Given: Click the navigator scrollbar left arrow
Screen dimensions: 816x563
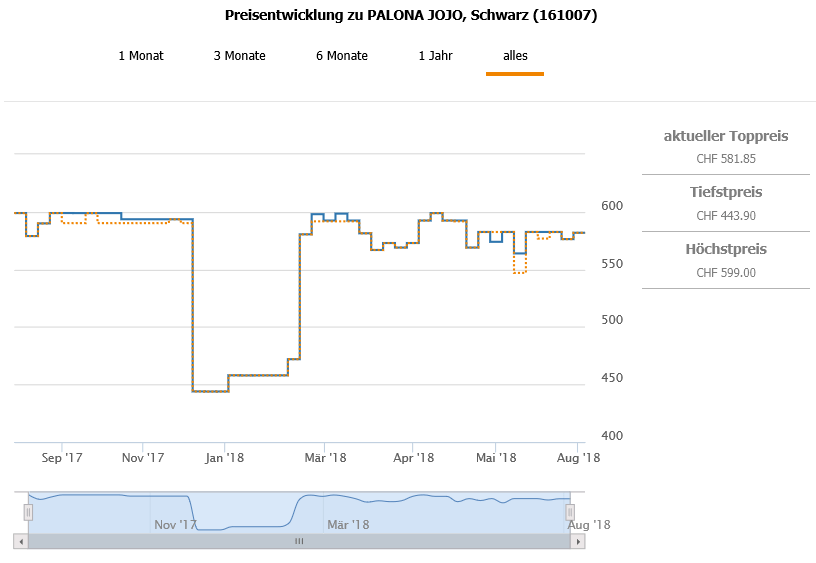Looking at the screenshot, I should 20,541.
